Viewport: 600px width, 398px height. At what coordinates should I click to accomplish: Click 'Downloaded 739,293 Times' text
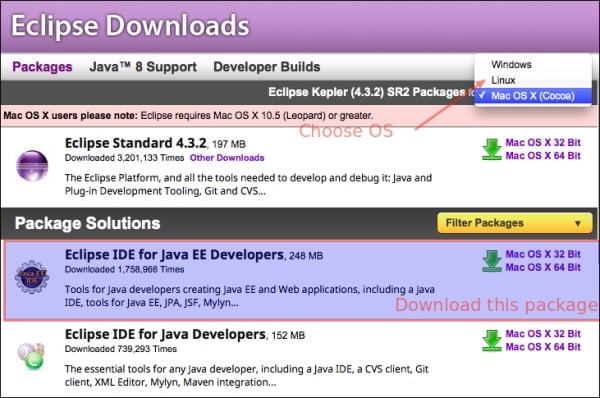point(121,349)
